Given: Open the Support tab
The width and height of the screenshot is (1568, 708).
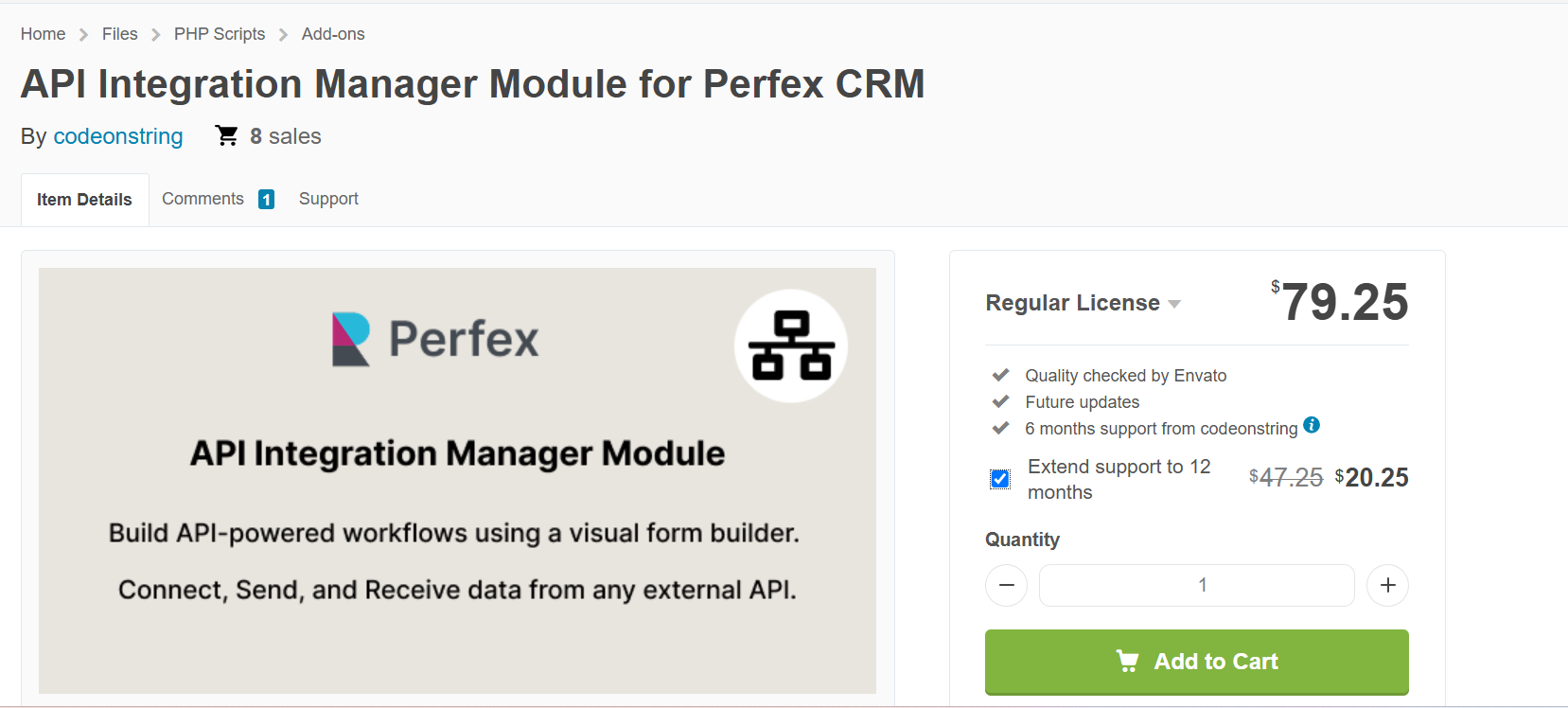Looking at the screenshot, I should [328, 199].
